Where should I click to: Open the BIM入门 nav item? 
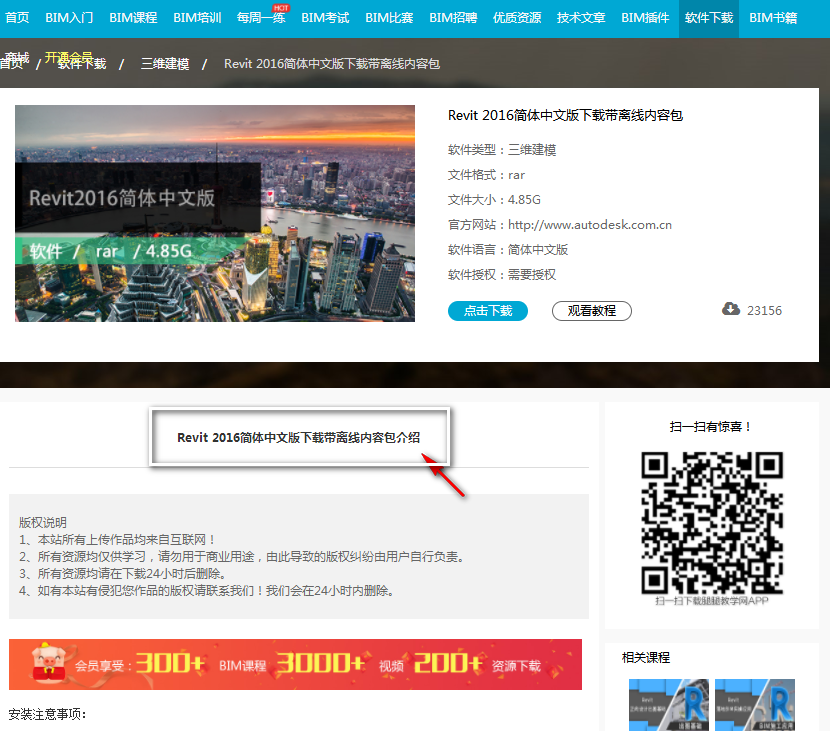[69, 18]
